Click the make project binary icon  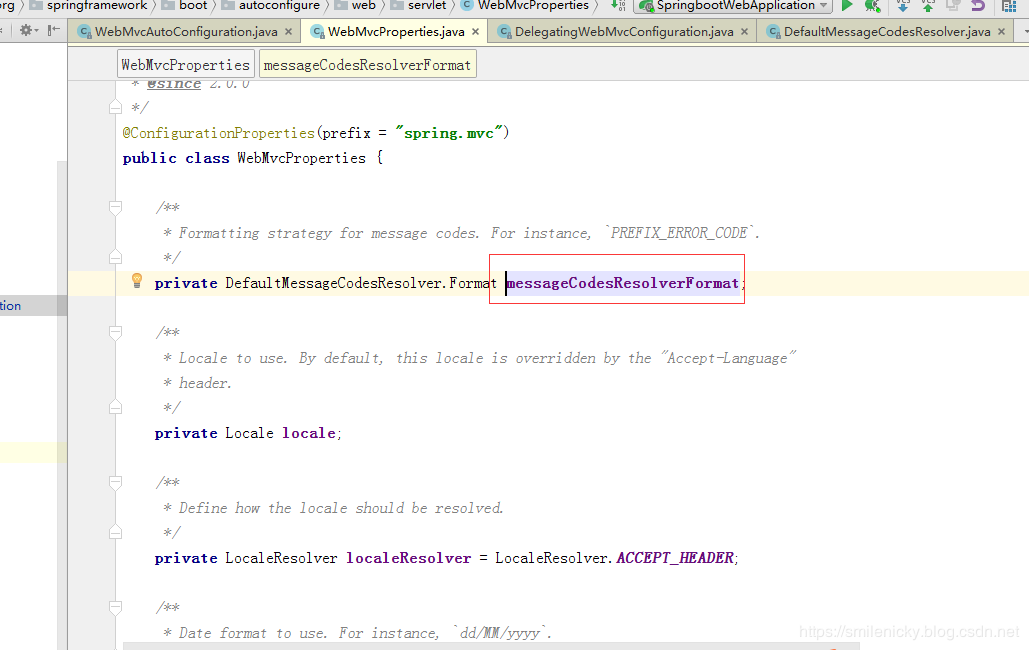pos(618,5)
